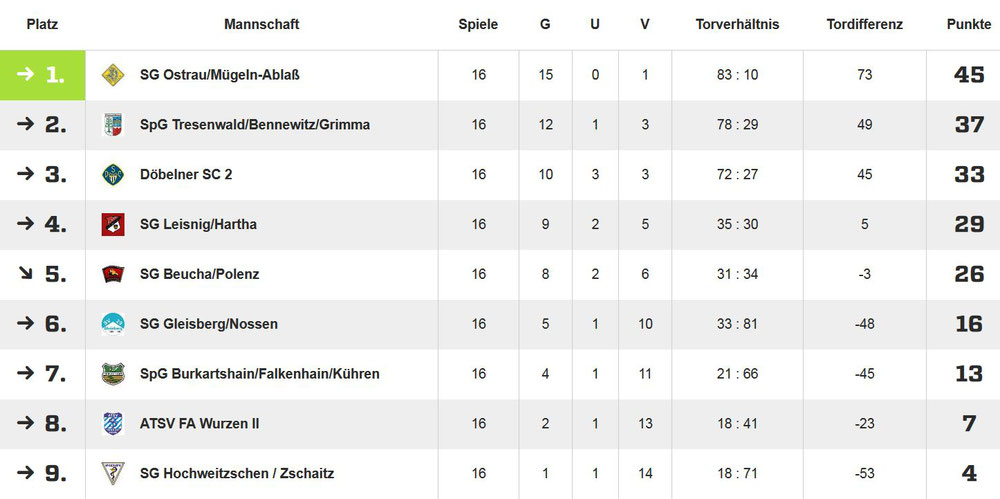Click ATSV FA Wurzen II logo
This screenshot has height=499, width=1000.
[113, 424]
